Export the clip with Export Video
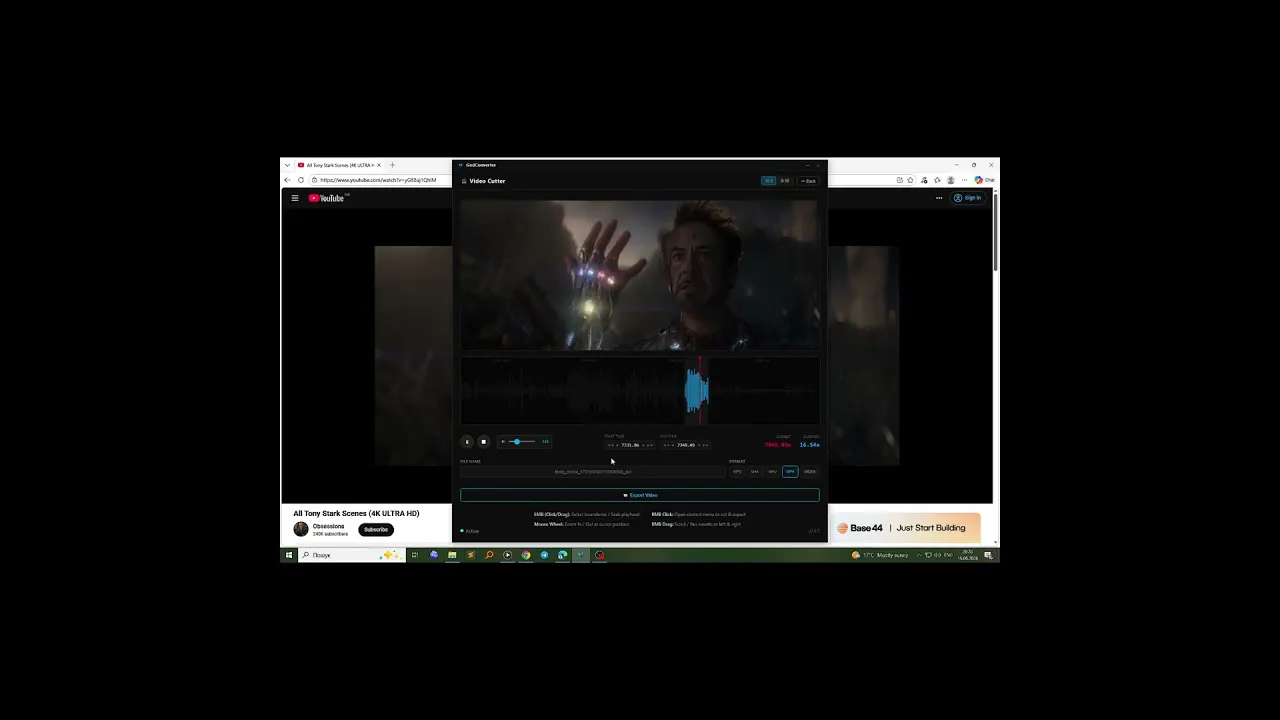This screenshot has width=1280, height=720. tap(640, 495)
